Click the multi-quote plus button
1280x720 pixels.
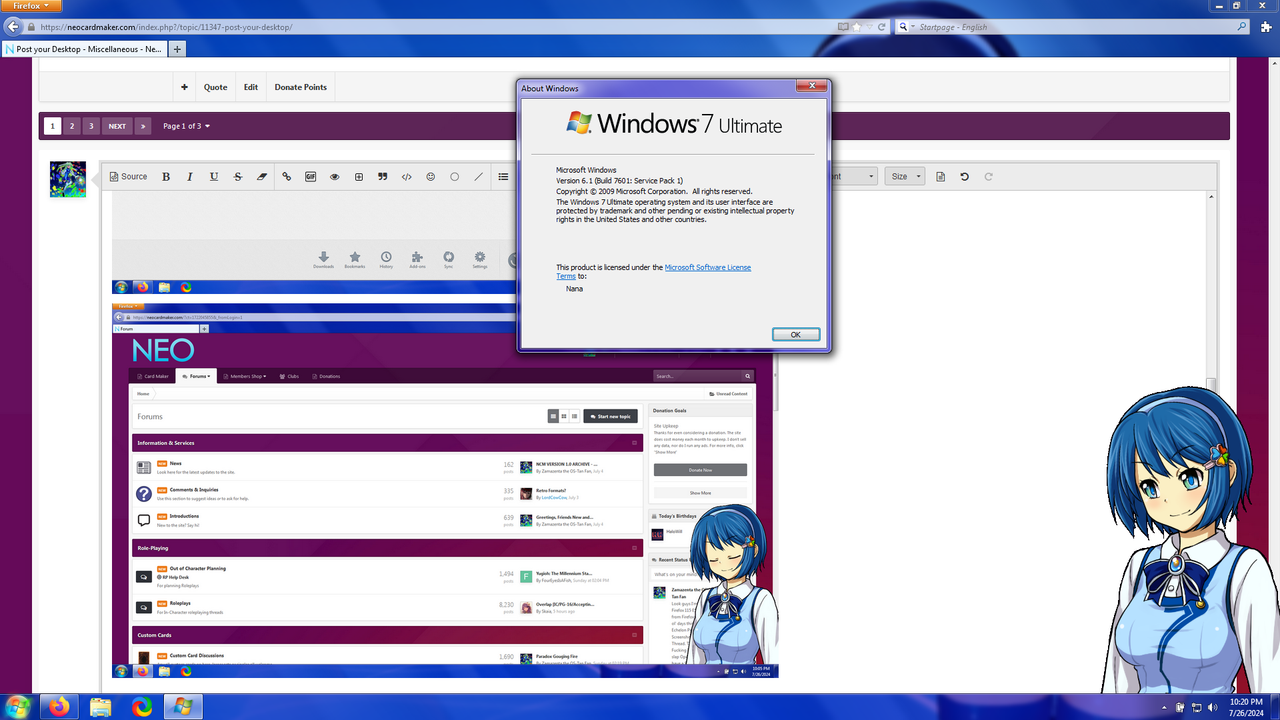[x=184, y=87]
